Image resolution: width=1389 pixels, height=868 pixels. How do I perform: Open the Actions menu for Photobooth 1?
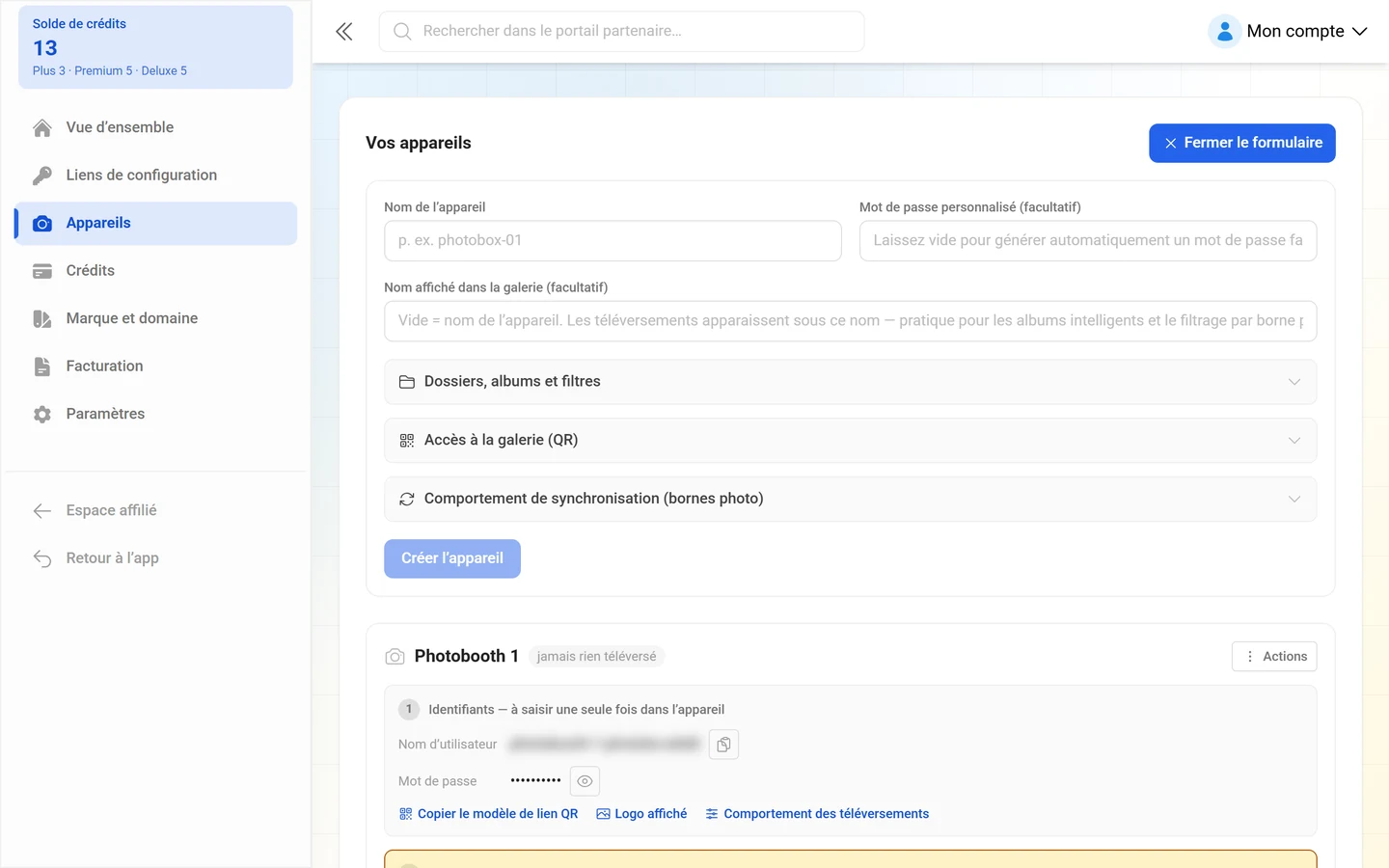pos(1274,657)
